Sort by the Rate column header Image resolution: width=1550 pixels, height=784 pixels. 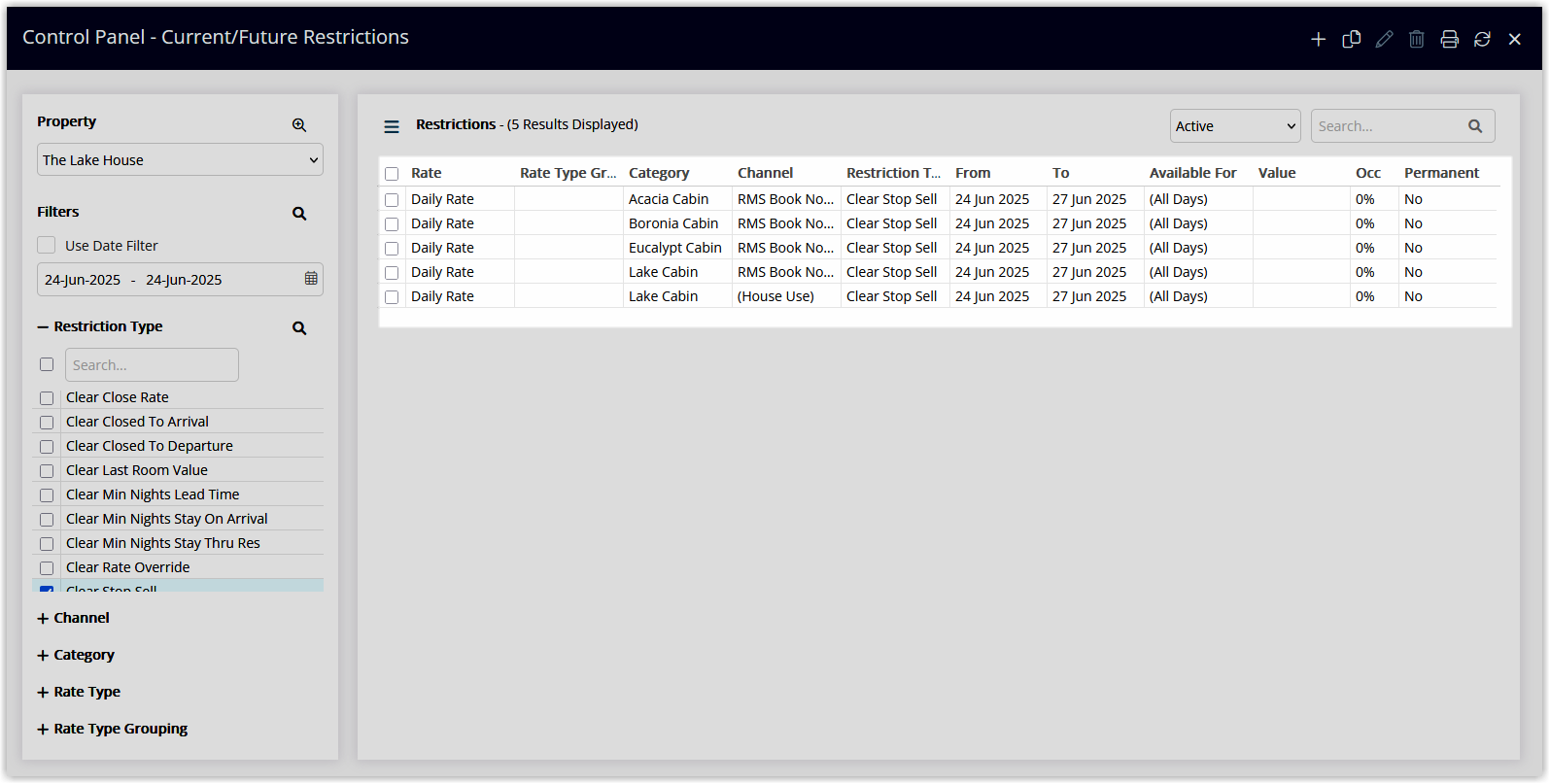427,173
